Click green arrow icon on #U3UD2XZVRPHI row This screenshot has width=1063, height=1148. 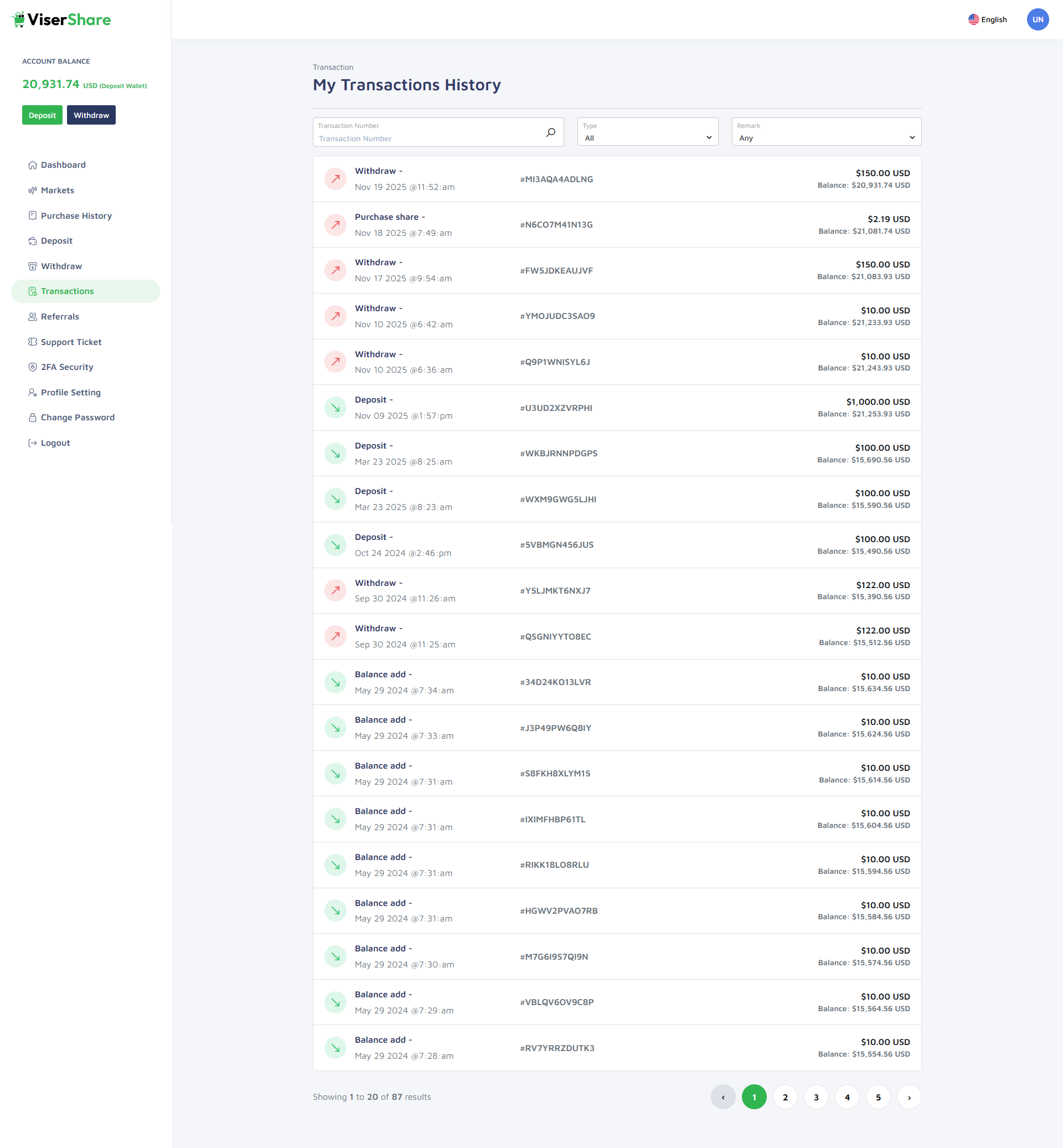(336, 408)
